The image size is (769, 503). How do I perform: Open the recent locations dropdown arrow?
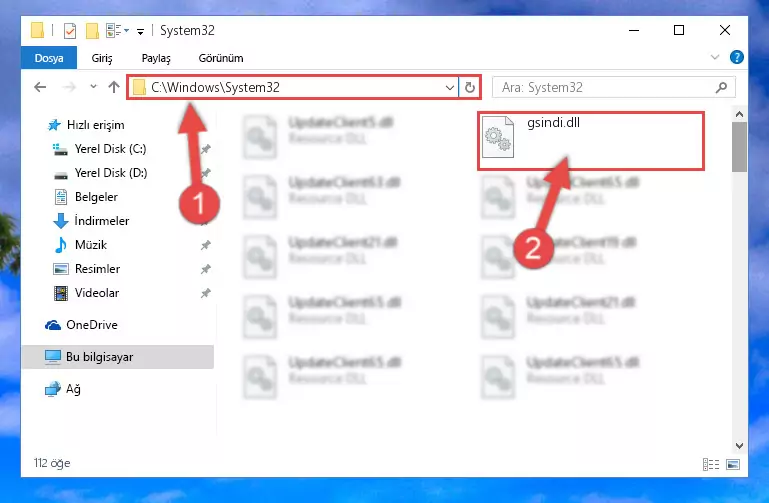(x=93, y=87)
